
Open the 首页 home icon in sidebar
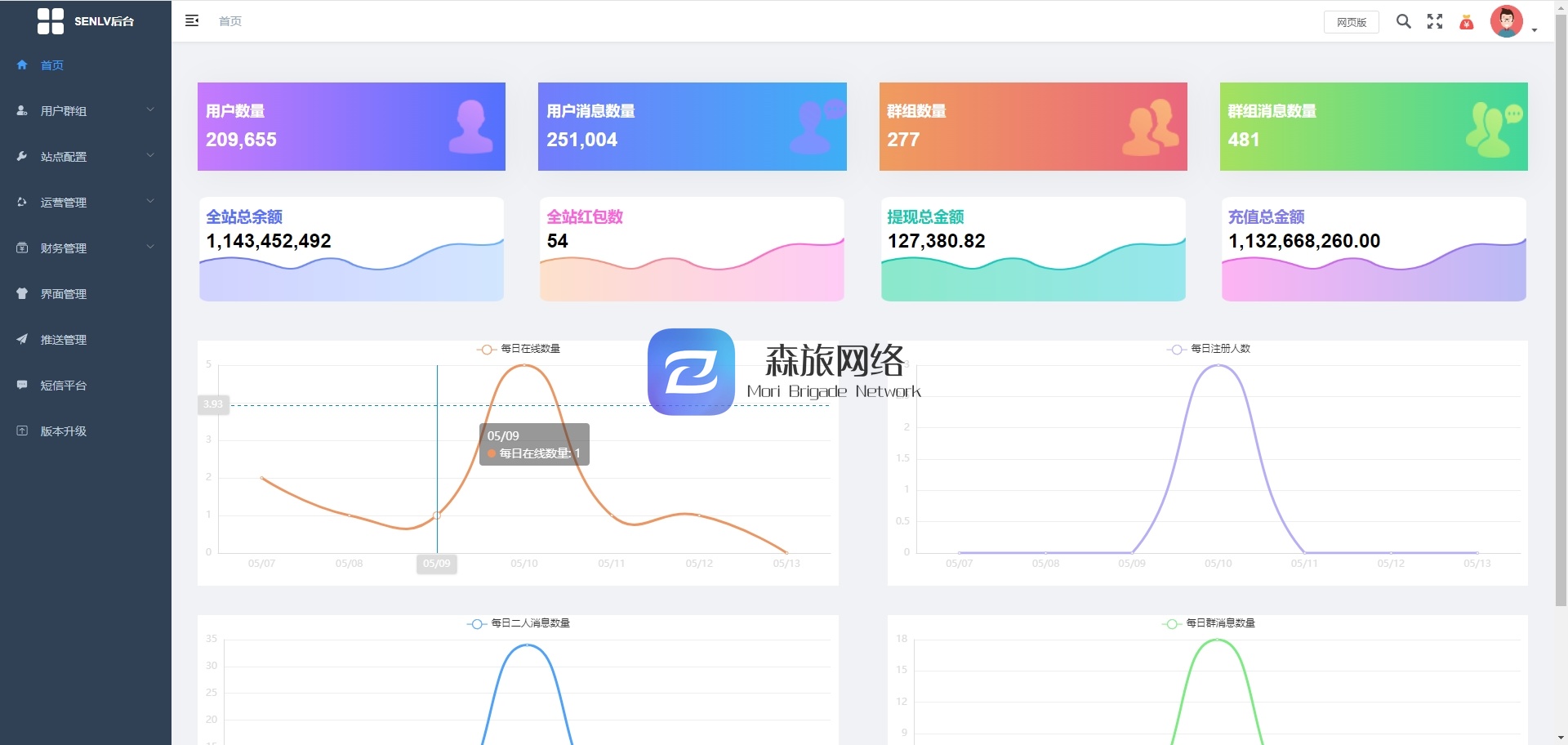22,65
